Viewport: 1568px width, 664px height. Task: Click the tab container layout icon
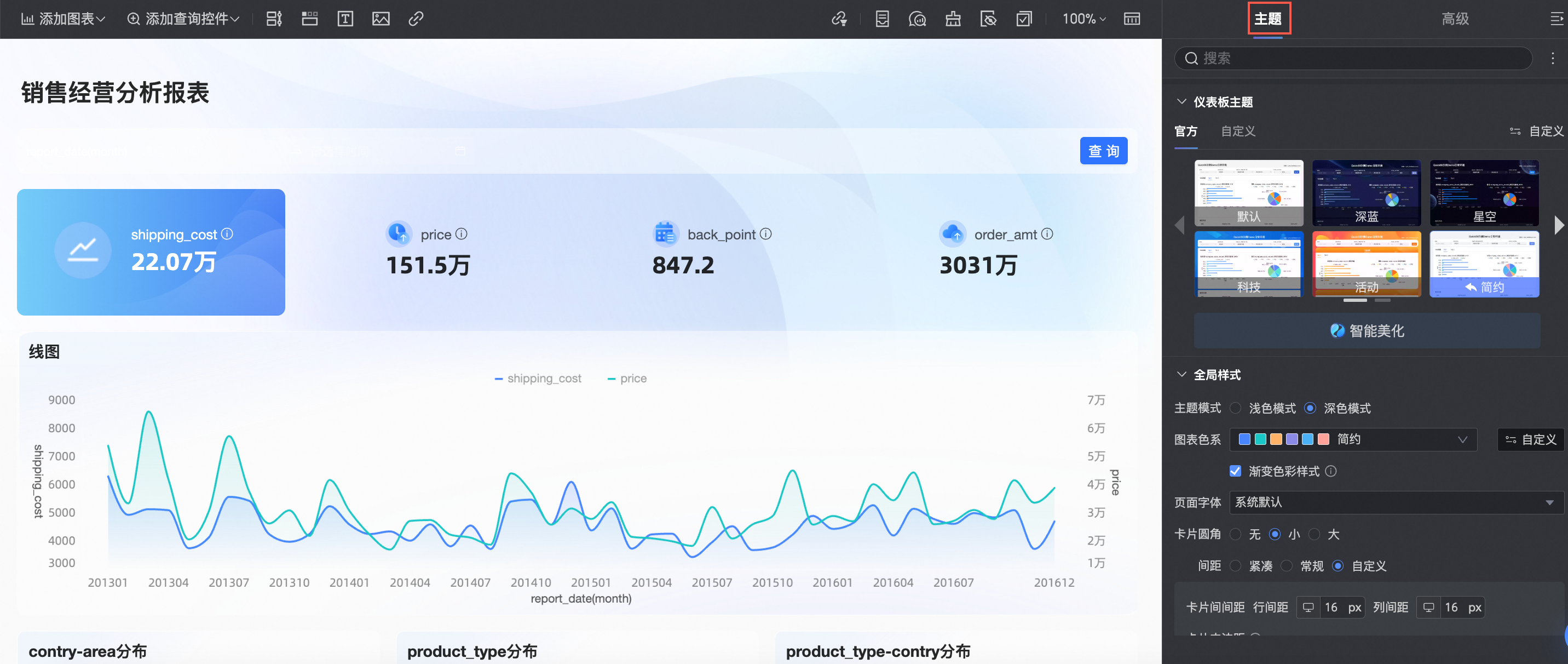(x=310, y=19)
